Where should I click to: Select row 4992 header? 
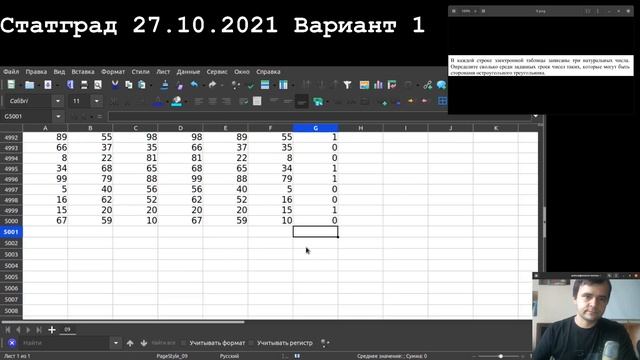tap(11, 137)
